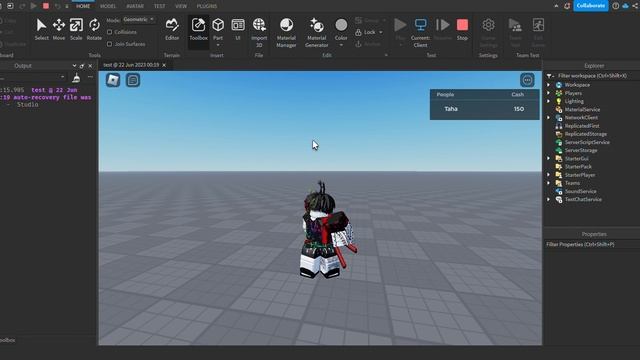Click the Filter Properties input field

(591, 244)
